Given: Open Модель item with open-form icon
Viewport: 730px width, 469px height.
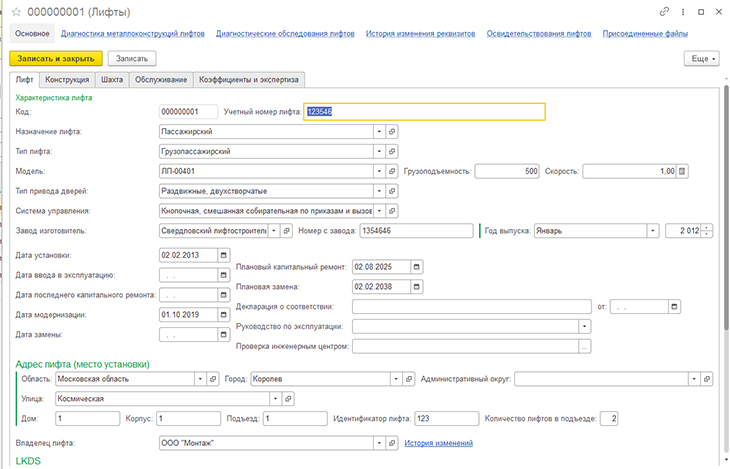Looking at the screenshot, I should [392, 171].
